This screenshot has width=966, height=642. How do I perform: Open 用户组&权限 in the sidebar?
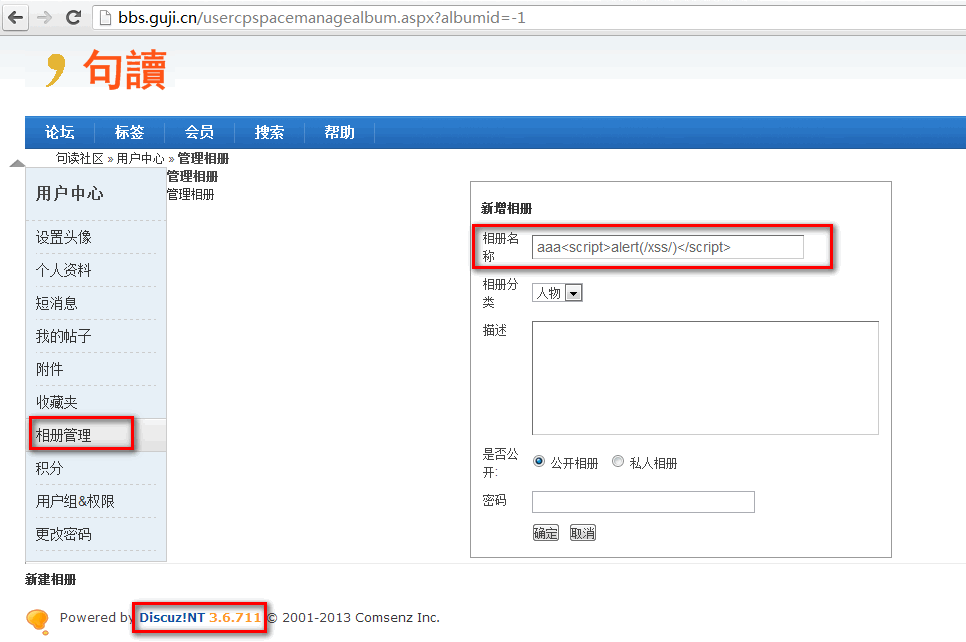[x=75, y=502]
